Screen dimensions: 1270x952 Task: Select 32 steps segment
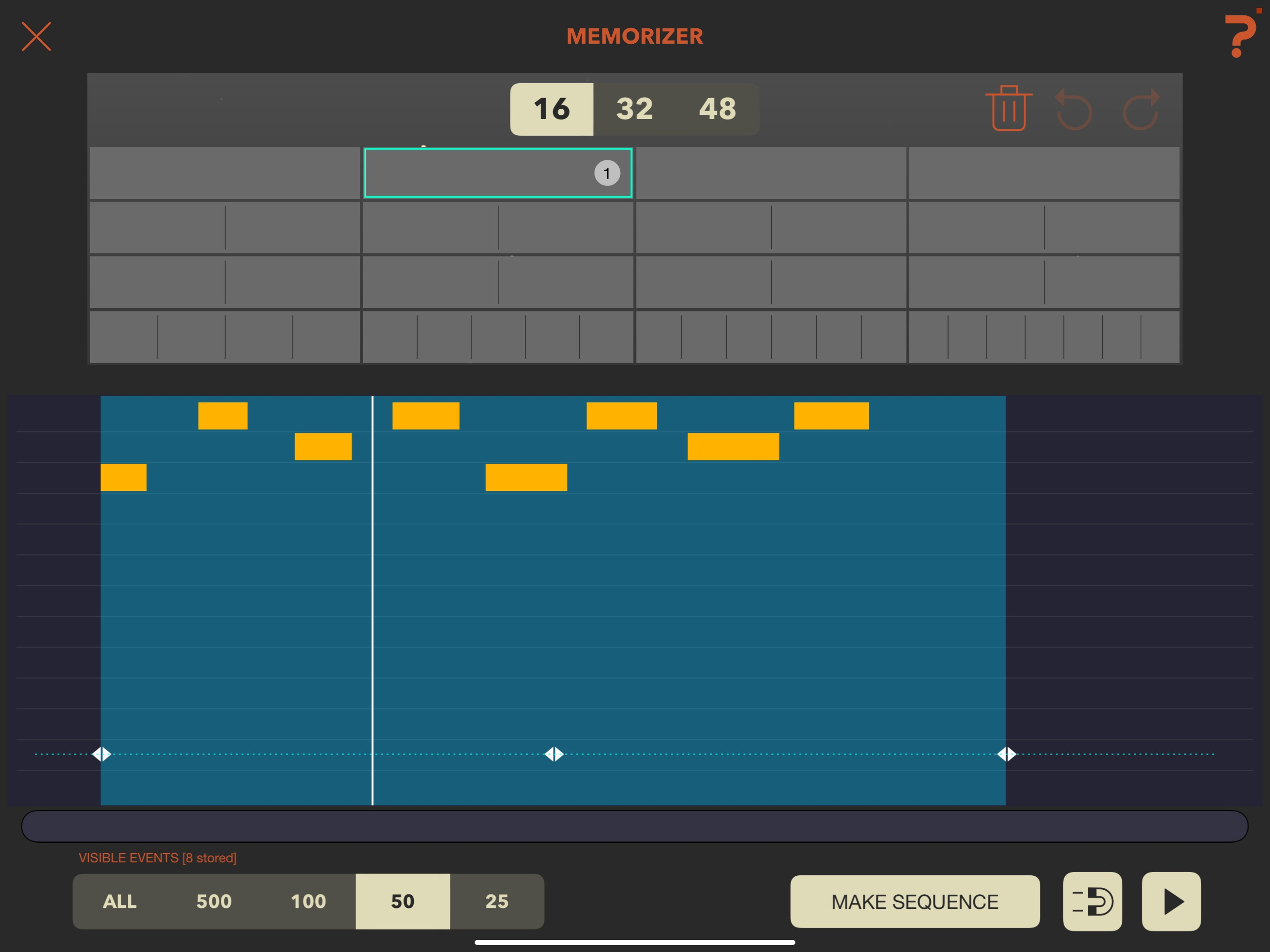pyautogui.click(x=635, y=109)
